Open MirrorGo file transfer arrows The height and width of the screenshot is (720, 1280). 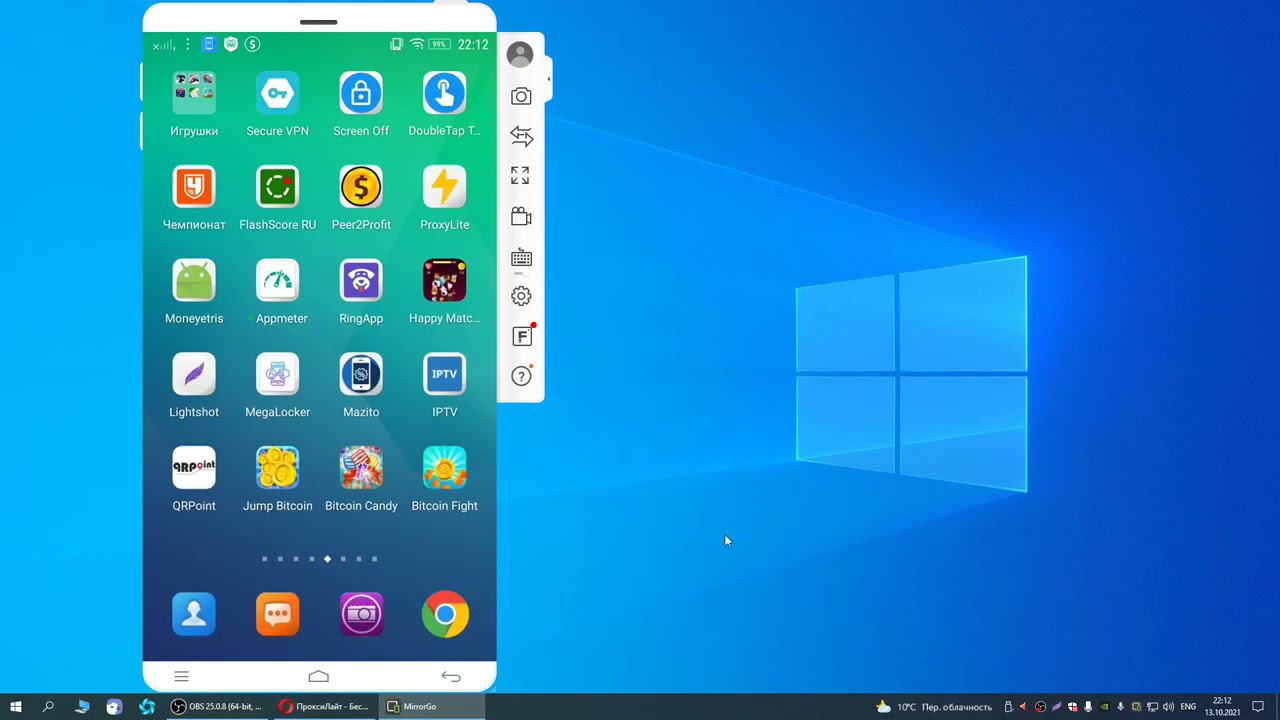[521, 135]
